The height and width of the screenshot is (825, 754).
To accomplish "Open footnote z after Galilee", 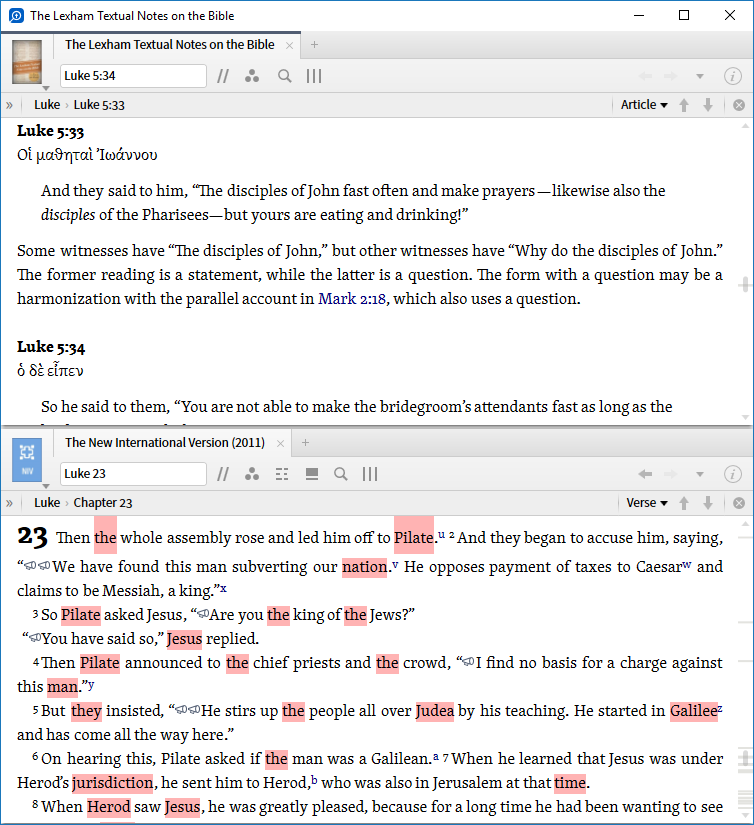I will 720,709.
